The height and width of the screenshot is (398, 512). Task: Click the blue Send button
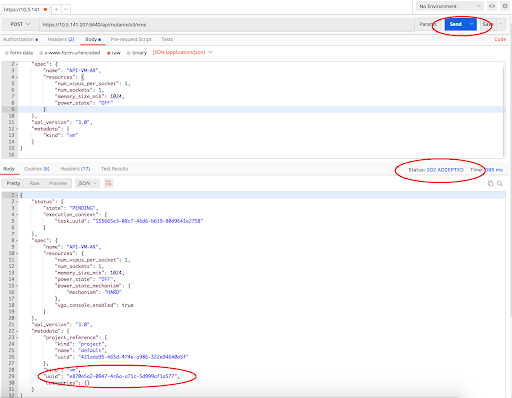point(455,24)
